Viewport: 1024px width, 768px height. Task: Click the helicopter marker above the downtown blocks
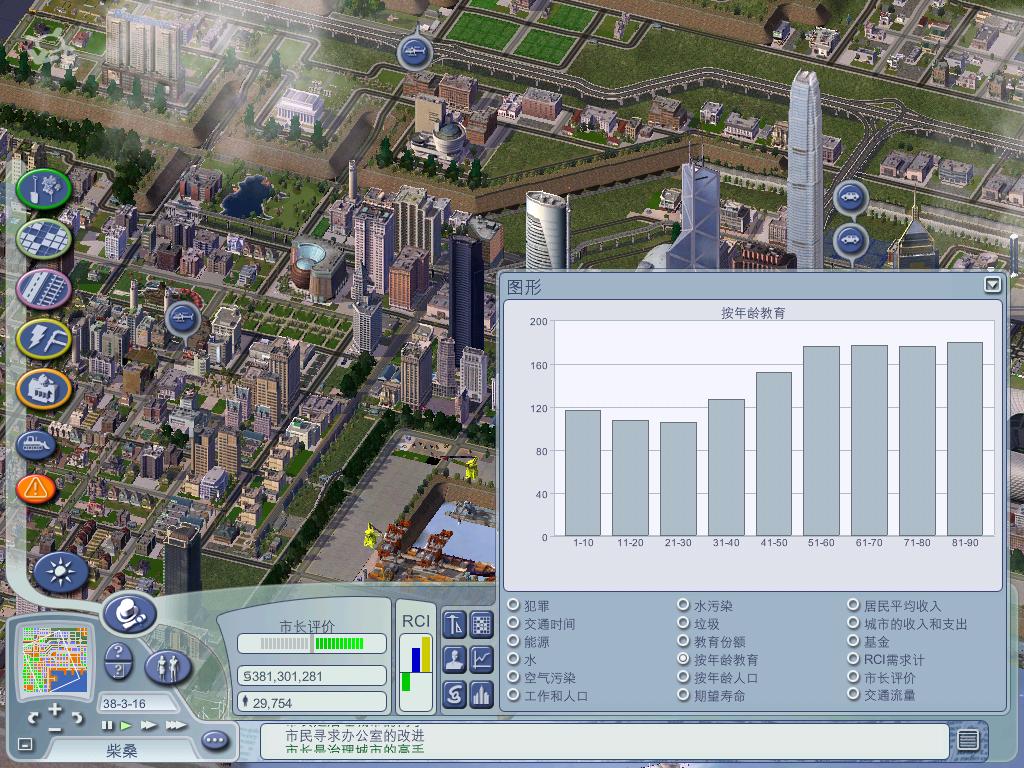click(x=183, y=319)
